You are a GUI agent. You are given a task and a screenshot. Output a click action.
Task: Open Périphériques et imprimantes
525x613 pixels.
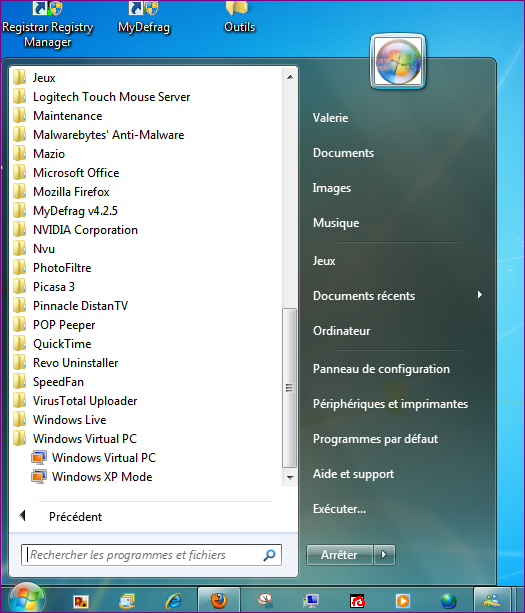[x=390, y=403]
